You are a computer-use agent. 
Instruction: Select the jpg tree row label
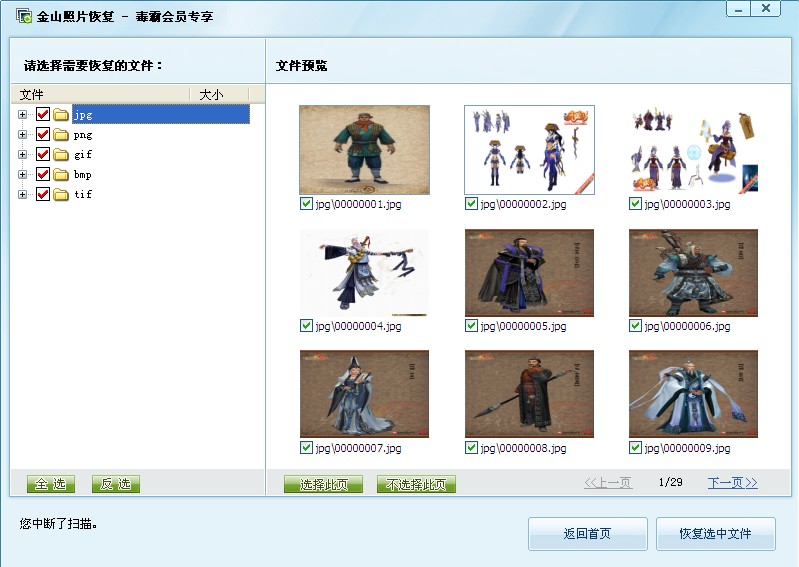(161, 115)
